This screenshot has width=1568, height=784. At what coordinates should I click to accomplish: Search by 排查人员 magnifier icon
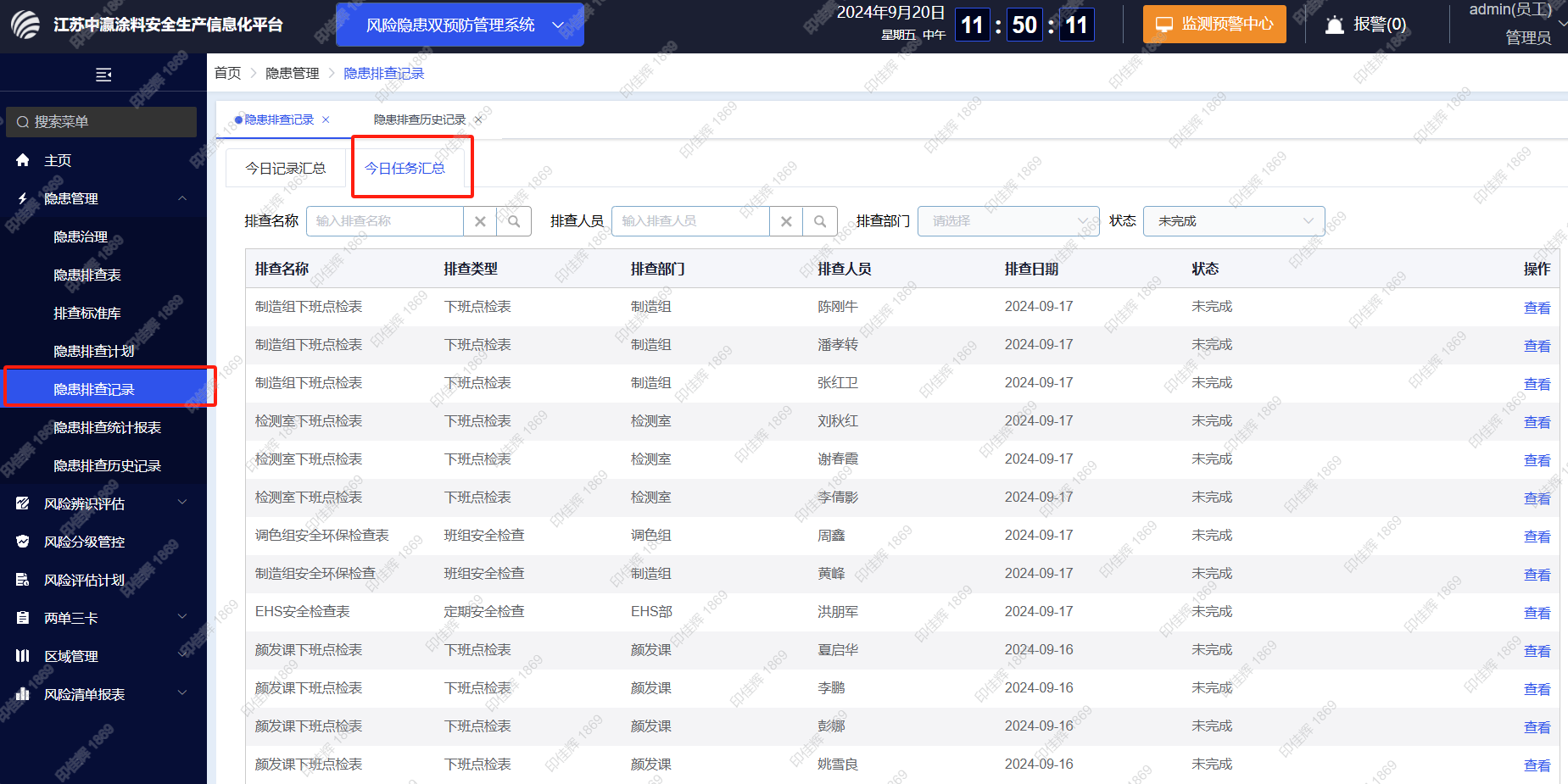pos(820,221)
